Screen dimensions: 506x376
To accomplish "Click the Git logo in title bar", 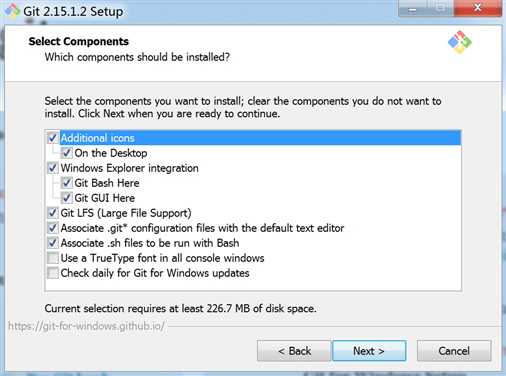I will (12, 11).
